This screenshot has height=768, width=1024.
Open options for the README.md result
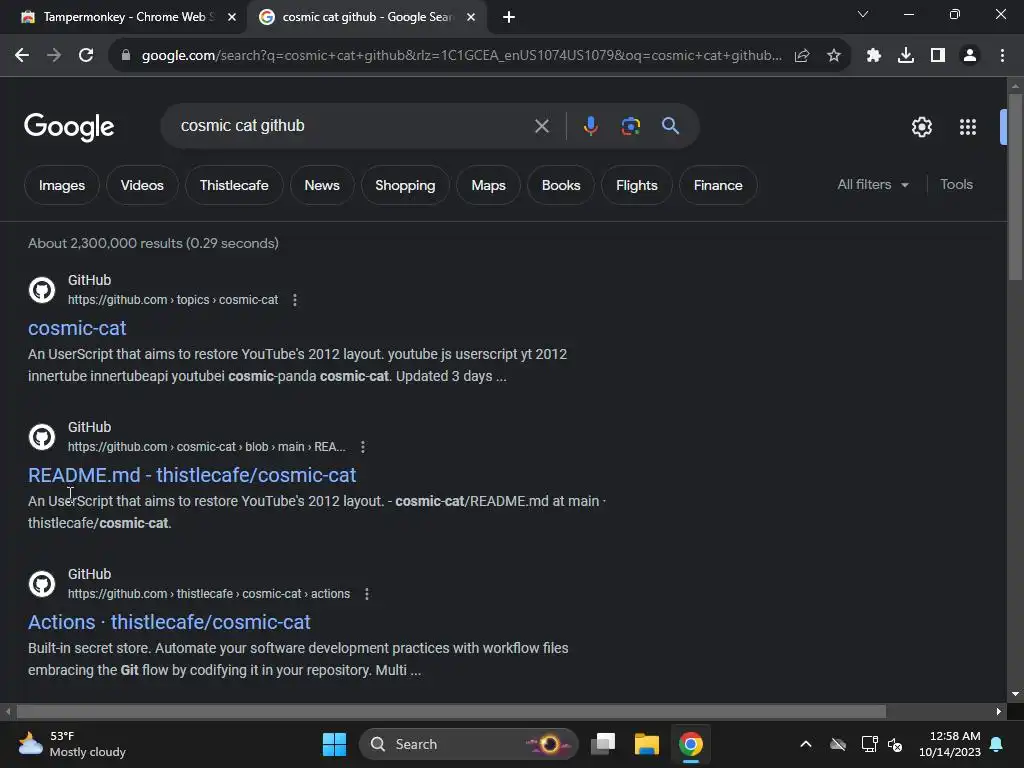point(363,447)
